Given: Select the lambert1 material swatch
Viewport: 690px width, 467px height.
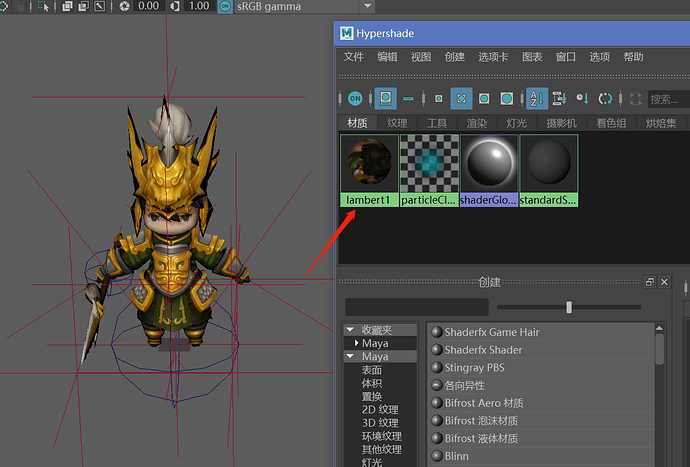Looking at the screenshot, I should (x=369, y=170).
